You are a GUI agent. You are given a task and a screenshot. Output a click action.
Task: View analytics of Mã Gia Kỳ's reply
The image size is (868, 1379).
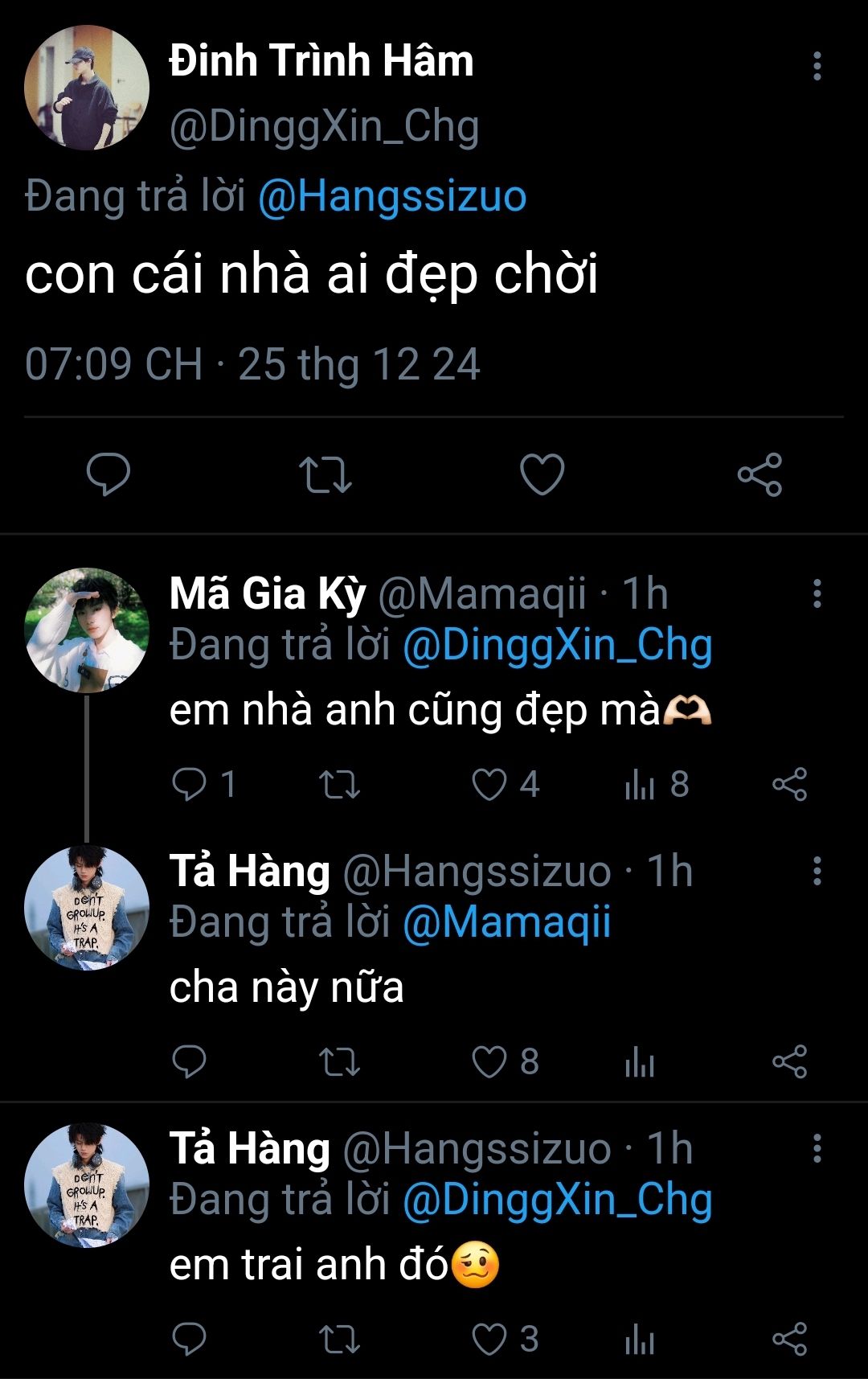coord(640,785)
